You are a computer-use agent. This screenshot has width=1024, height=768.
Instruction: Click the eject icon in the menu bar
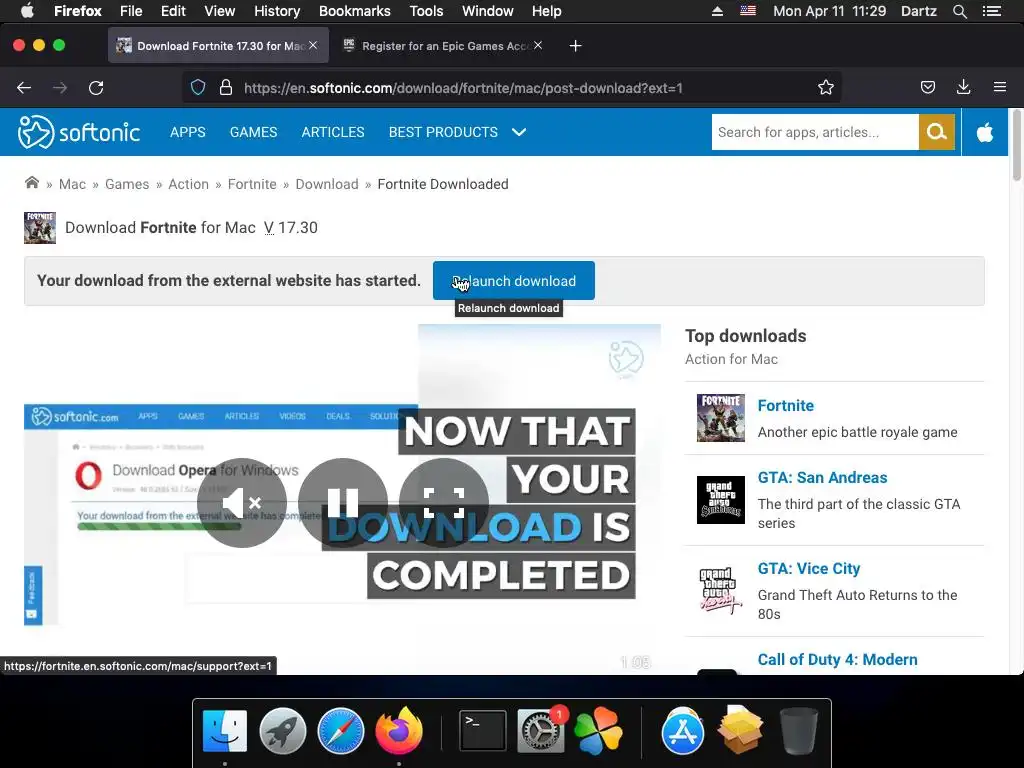pyautogui.click(x=717, y=11)
